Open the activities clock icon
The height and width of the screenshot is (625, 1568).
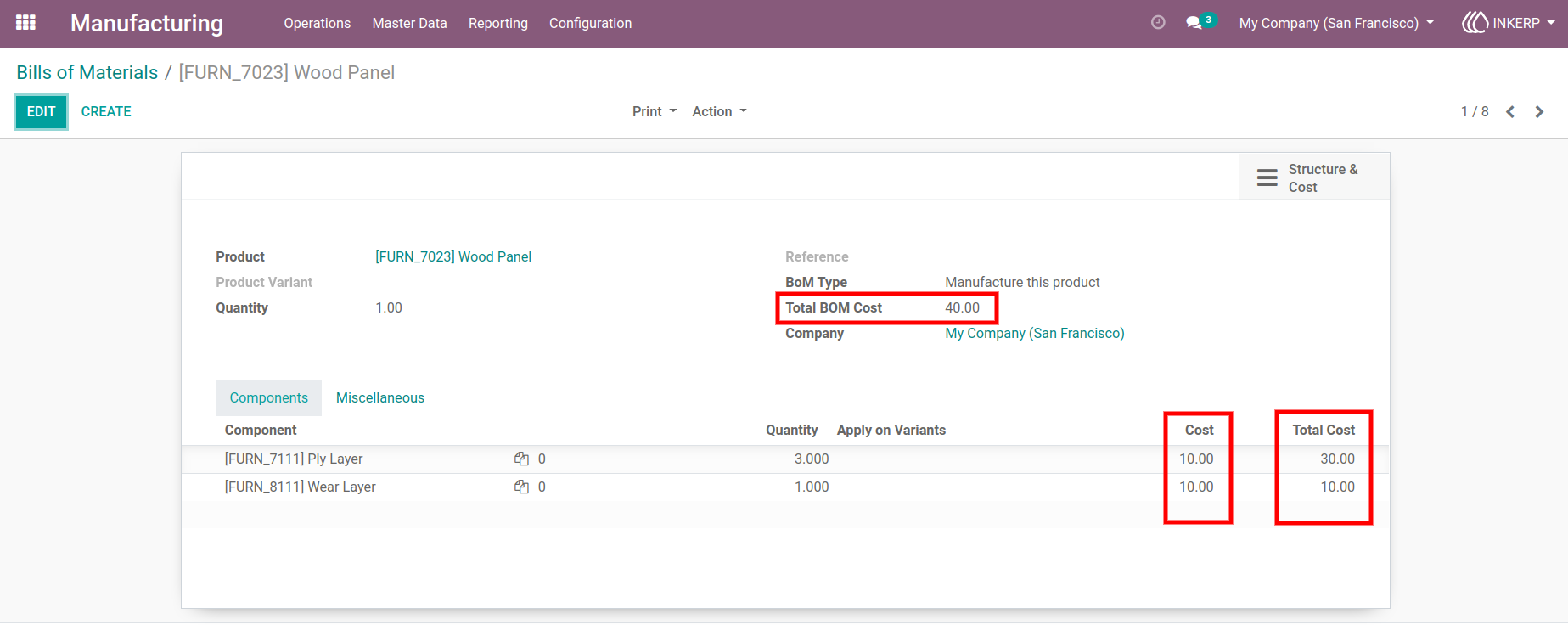click(x=1158, y=23)
